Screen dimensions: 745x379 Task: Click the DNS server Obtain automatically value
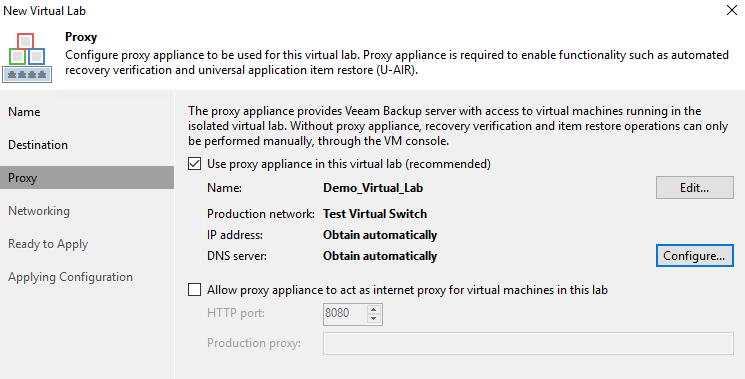[x=380, y=256]
